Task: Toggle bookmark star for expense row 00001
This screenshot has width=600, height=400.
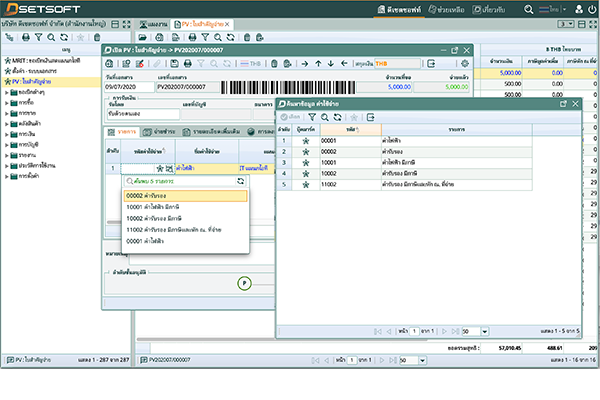Action: (305, 141)
